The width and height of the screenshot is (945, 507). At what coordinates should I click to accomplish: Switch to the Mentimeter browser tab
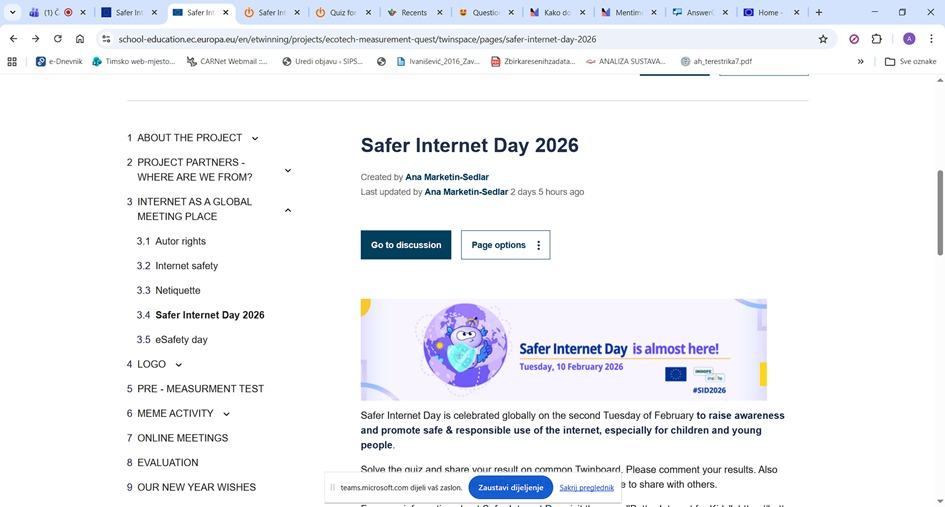pos(625,13)
